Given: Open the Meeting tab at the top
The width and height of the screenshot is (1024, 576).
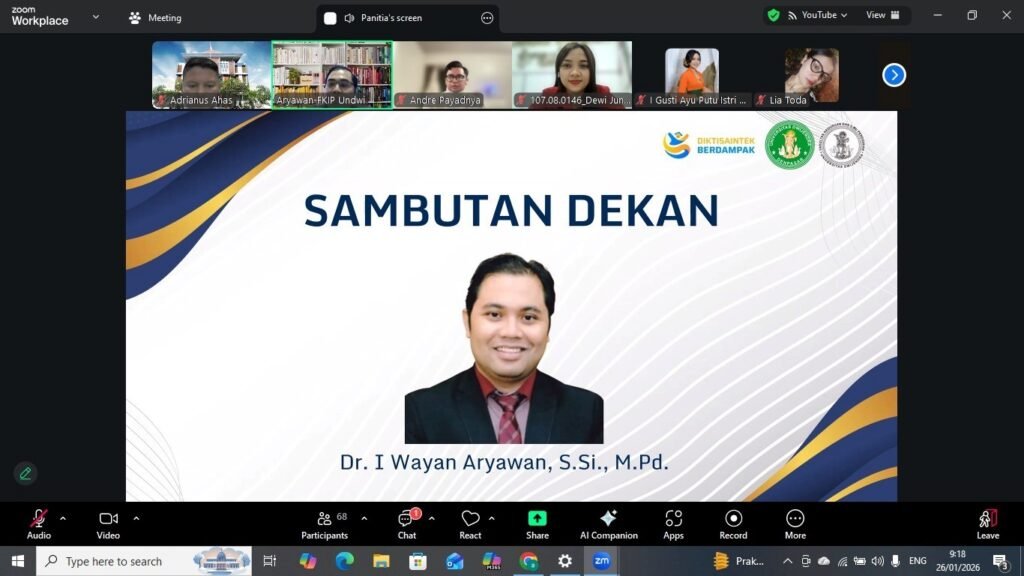Looking at the screenshot, I should (x=155, y=18).
